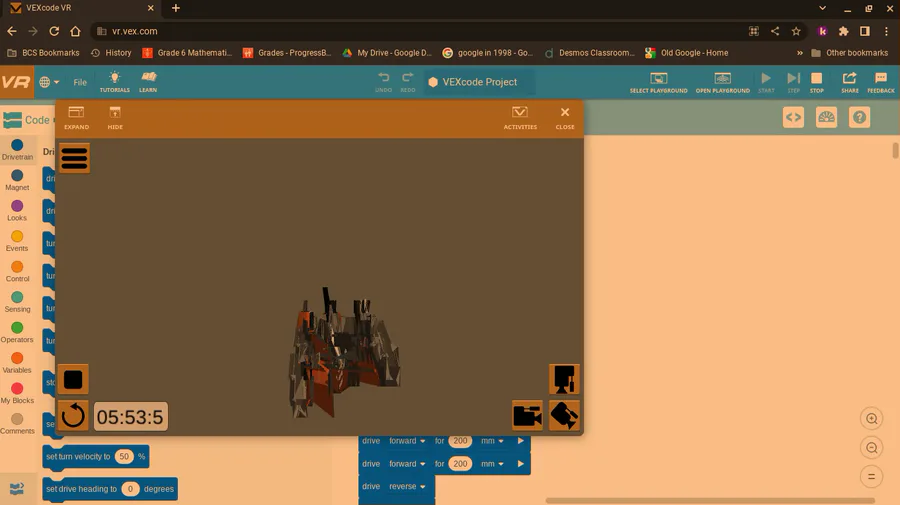The height and width of the screenshot is (505, 900).
Task: Redo the last action
Action: coord(408,81)
